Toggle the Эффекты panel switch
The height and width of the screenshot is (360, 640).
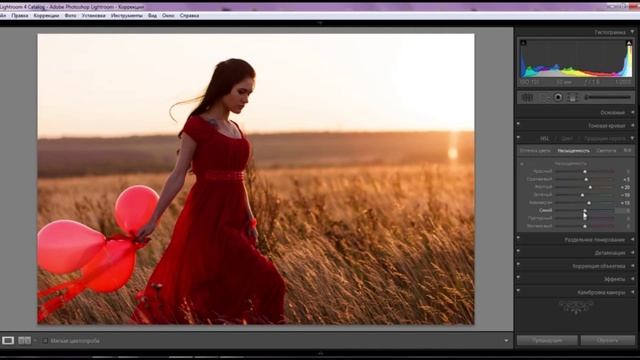518,278
